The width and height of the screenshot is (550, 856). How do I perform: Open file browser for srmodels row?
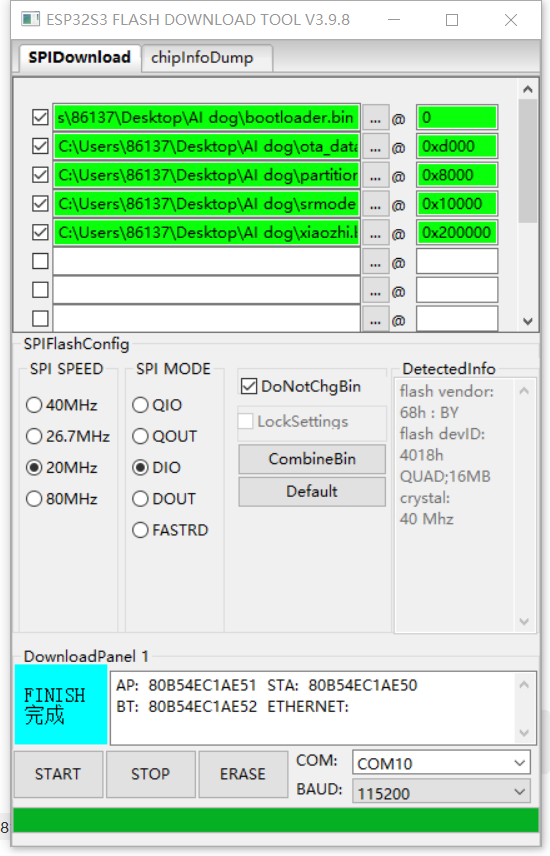[375, 204]
